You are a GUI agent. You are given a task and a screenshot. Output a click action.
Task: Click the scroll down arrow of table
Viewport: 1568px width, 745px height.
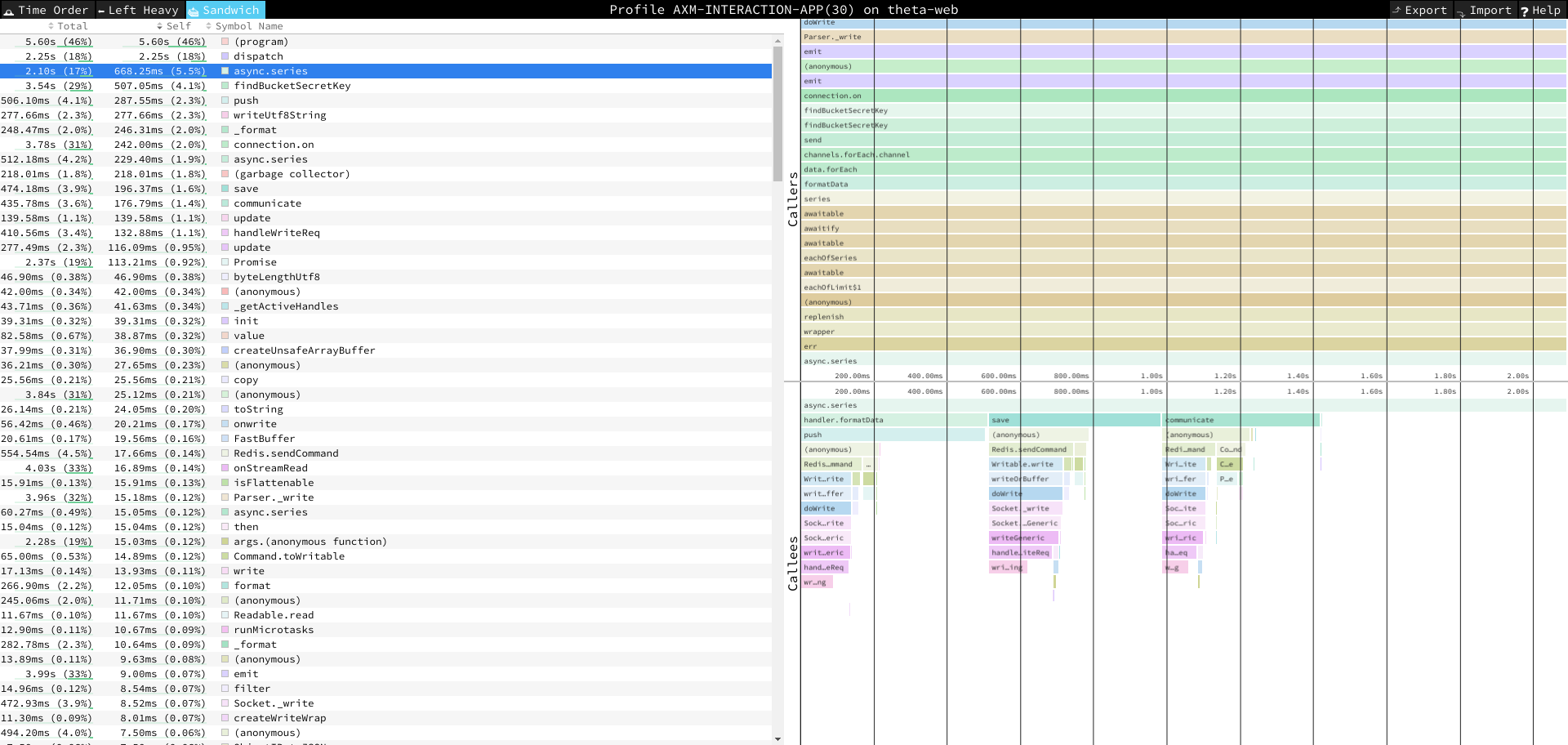click(x=777, y=738)
